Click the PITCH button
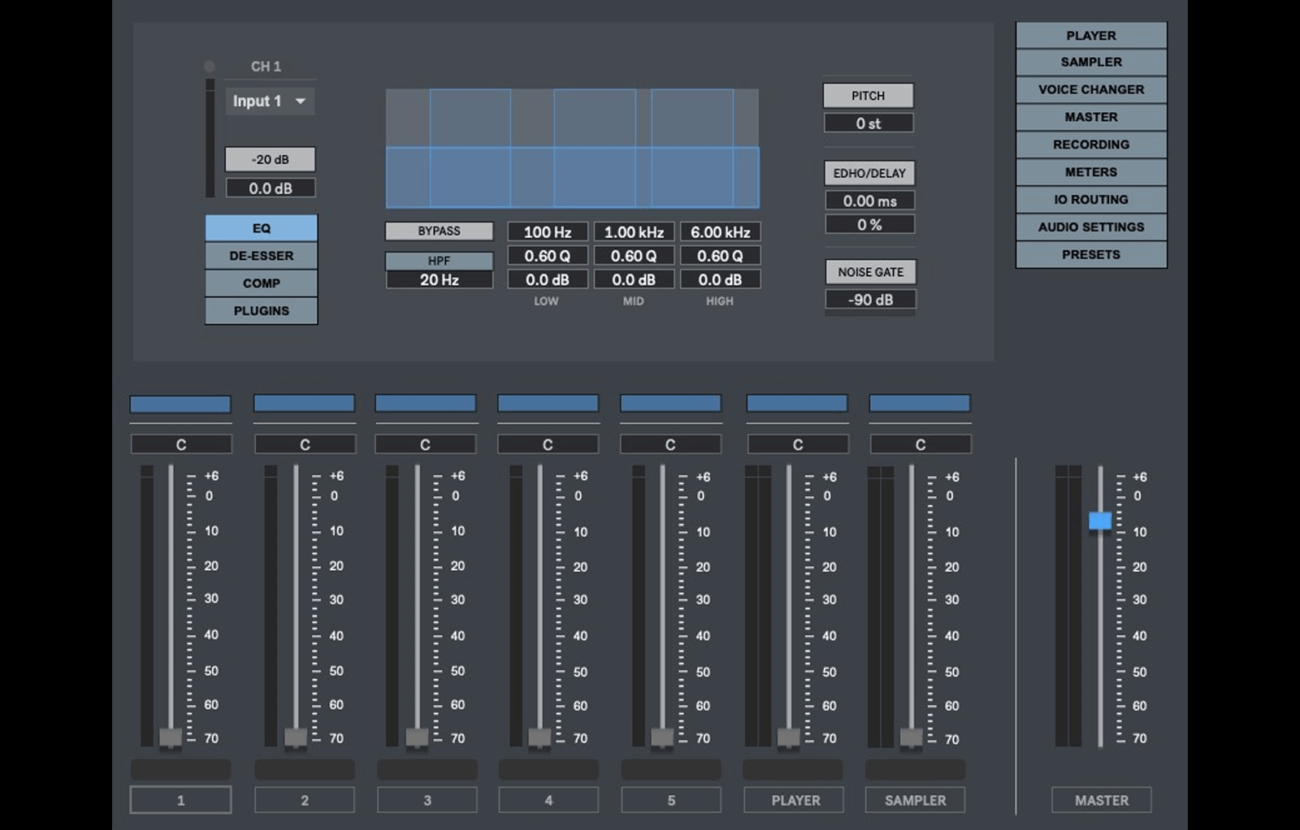 point(868,96)
